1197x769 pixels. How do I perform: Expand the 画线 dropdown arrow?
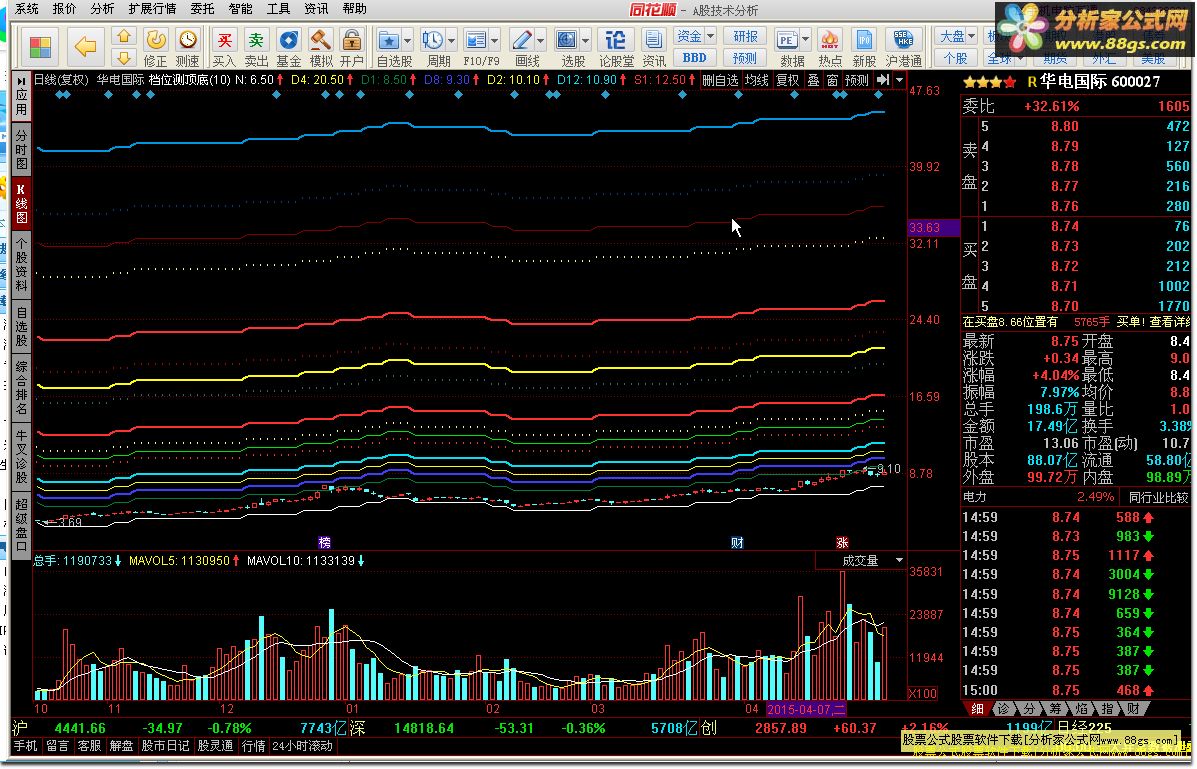click(541, 40)
